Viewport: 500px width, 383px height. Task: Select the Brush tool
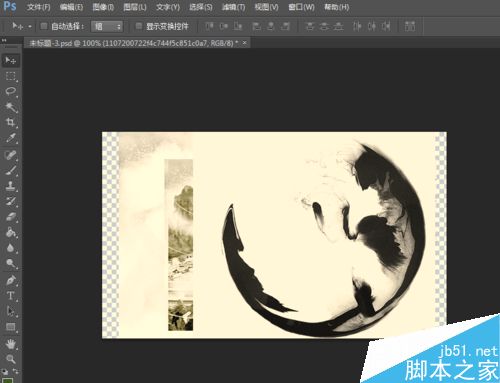[x=11, y=171]
